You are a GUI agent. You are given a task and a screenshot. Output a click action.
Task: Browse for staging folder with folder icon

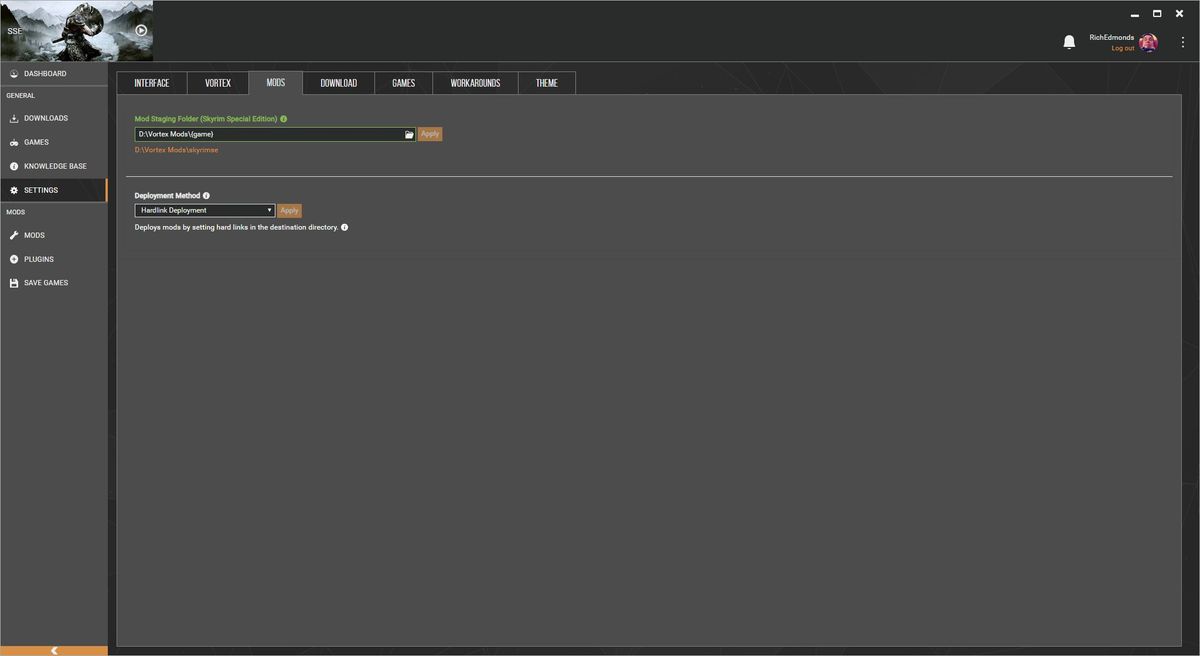point(409,134)
